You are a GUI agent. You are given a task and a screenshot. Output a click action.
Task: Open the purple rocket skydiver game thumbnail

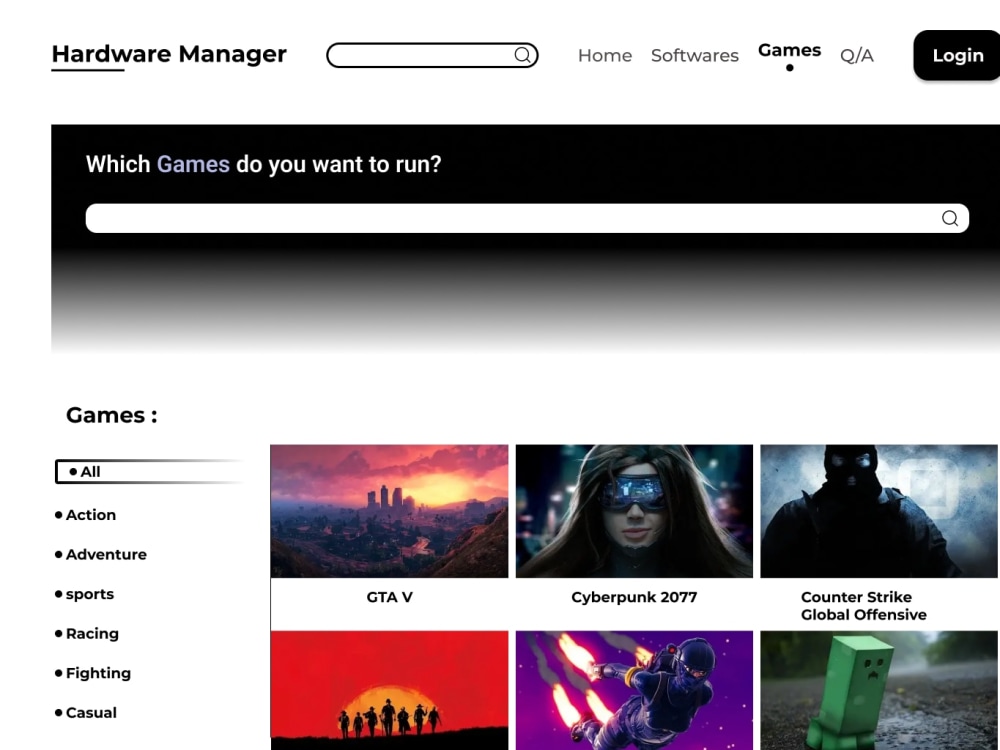(634, 690)
